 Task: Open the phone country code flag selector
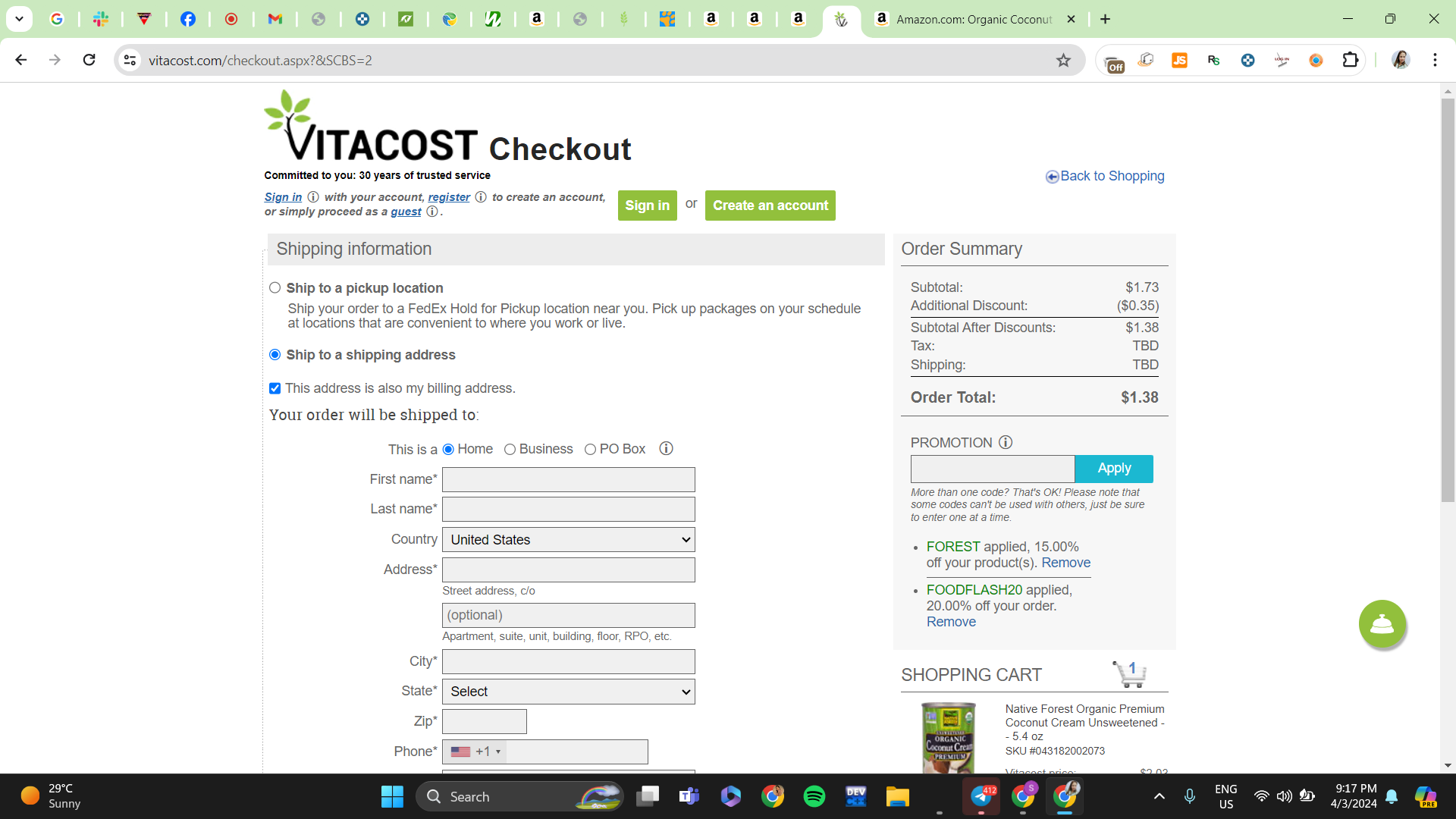click(x=475, y=752)
